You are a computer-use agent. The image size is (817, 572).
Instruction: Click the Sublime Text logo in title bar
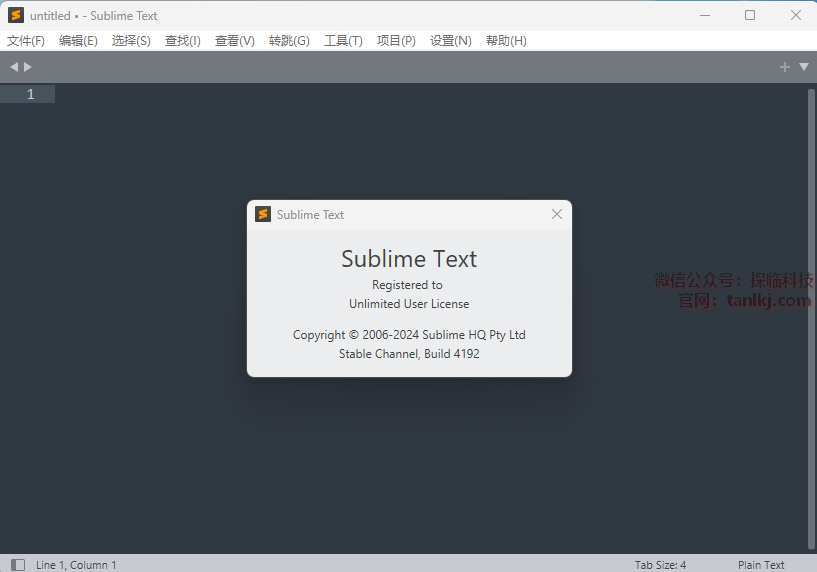[x=16, y=15]
